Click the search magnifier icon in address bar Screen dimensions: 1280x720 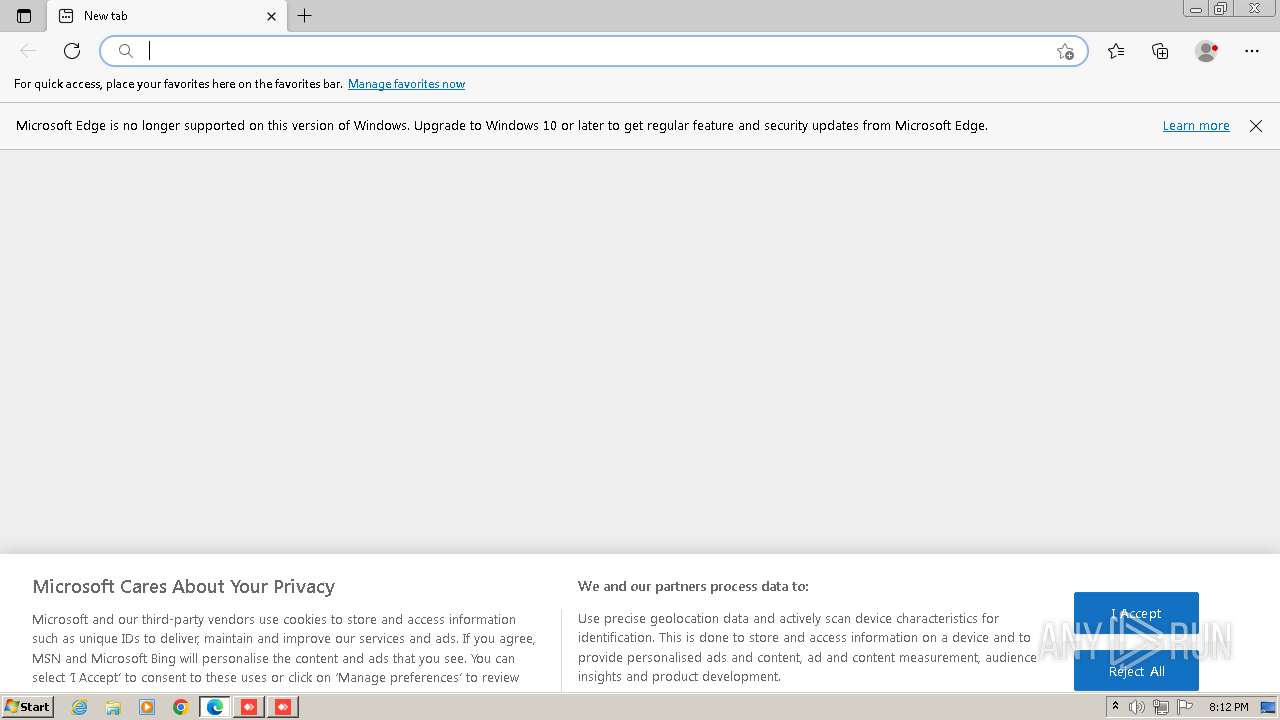tap(126, 51)
